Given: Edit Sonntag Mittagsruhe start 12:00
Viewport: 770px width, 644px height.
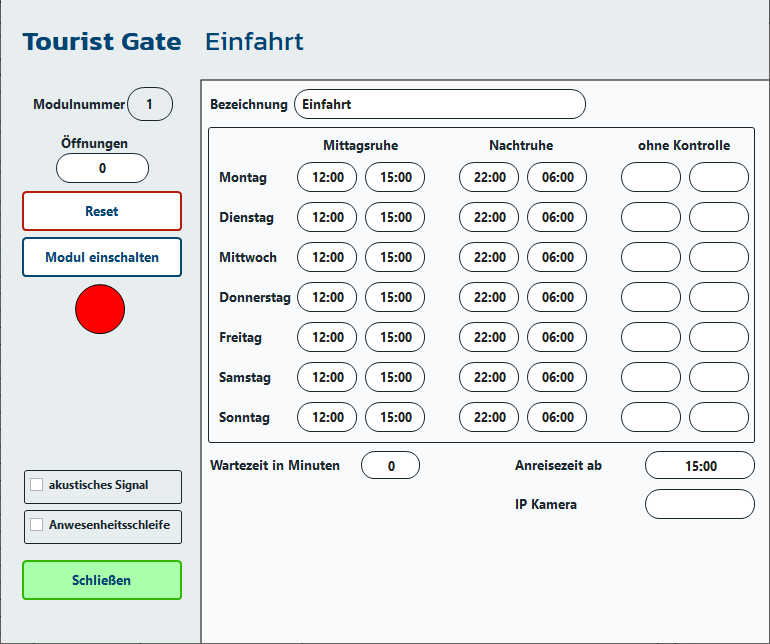Looking at the screenshot, I should (x=327, y=417).
